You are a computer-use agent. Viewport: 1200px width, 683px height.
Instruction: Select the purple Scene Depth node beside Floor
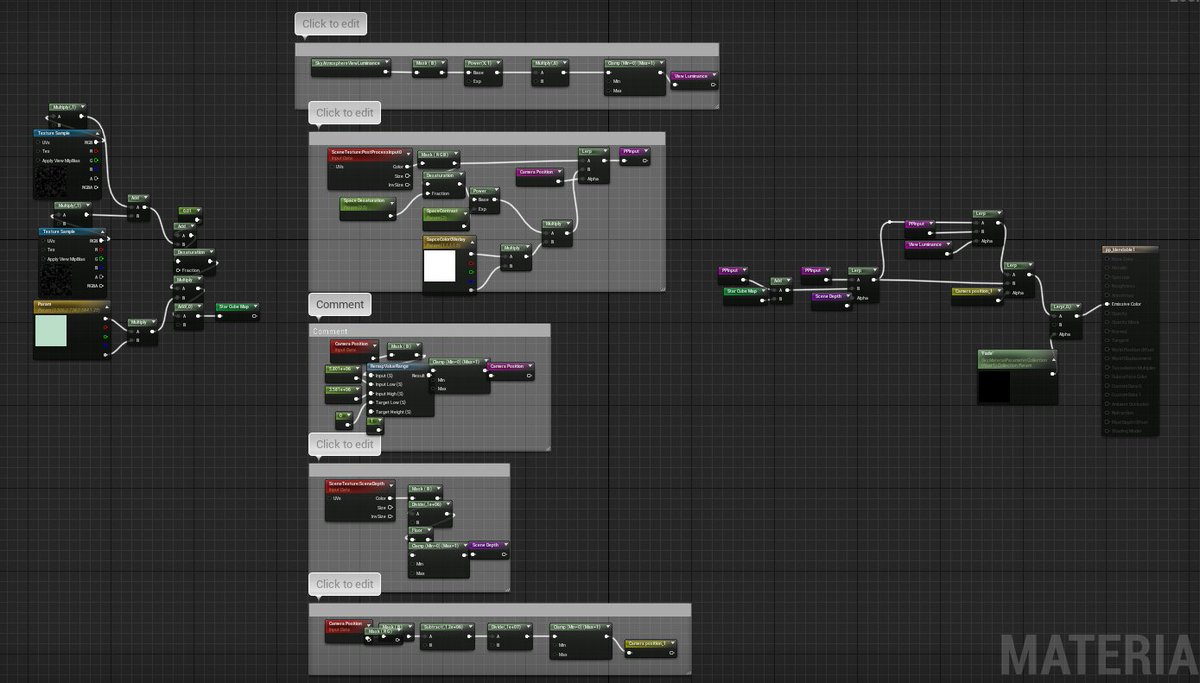coord(489,550)
